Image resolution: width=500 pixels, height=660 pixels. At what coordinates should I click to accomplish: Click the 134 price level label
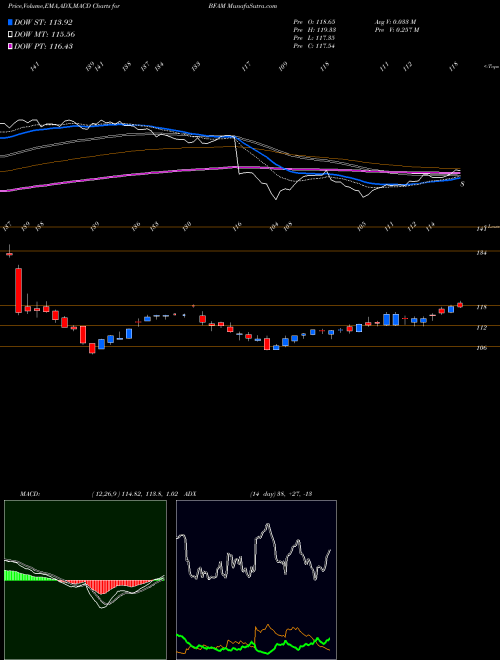point(482,253)
